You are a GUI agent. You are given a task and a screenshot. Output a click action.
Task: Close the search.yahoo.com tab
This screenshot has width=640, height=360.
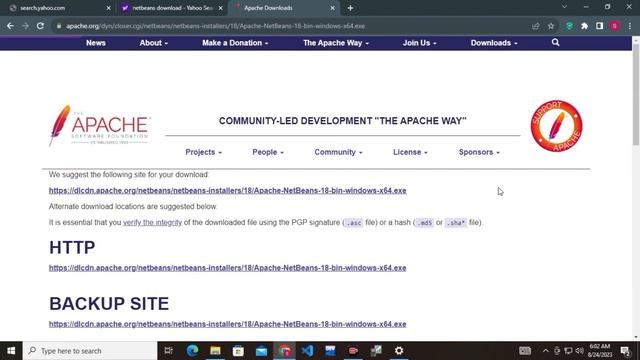click(x=109, y=8)
